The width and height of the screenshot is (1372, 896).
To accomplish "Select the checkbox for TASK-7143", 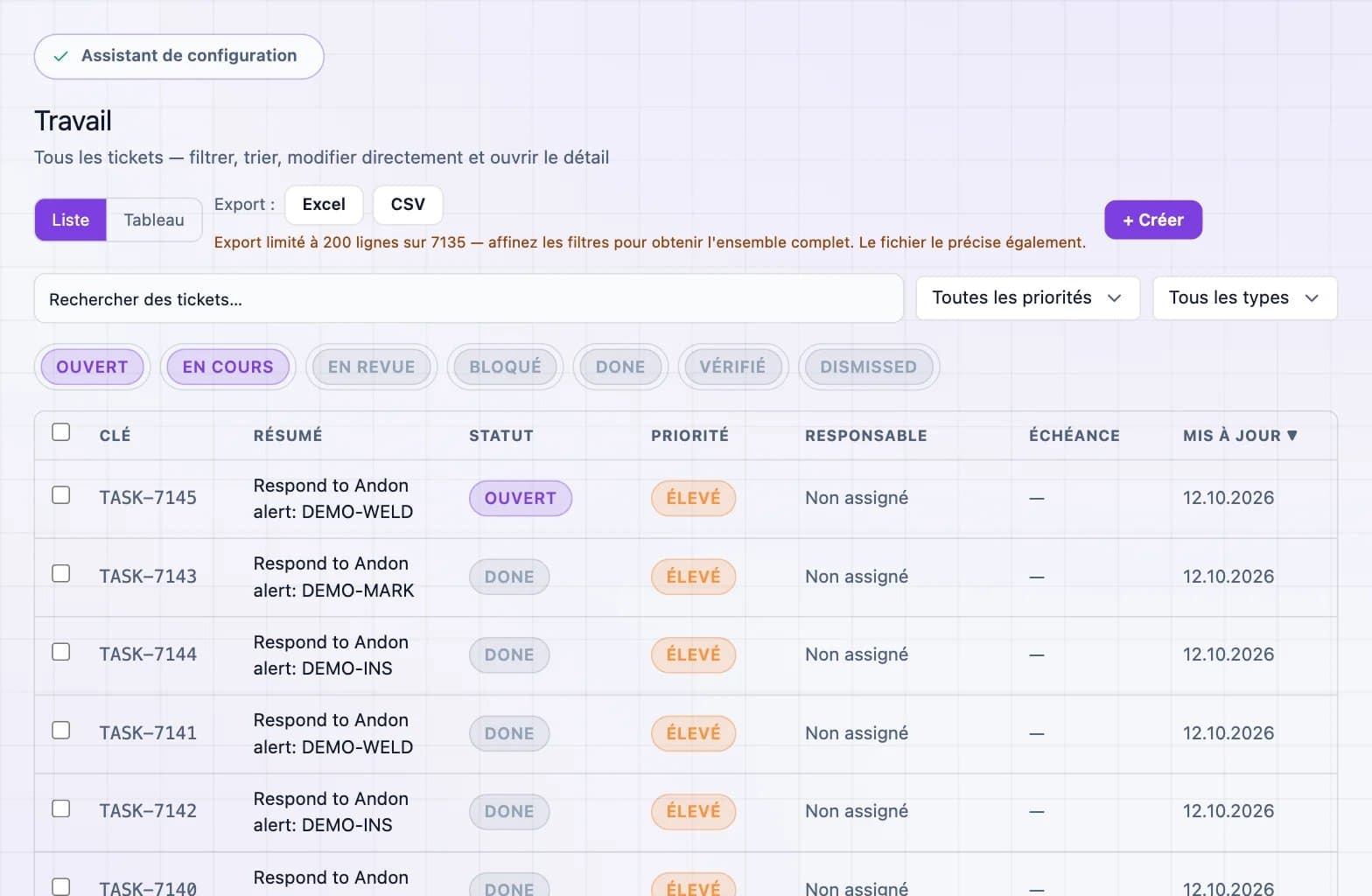I will click(x=60, y=573).
